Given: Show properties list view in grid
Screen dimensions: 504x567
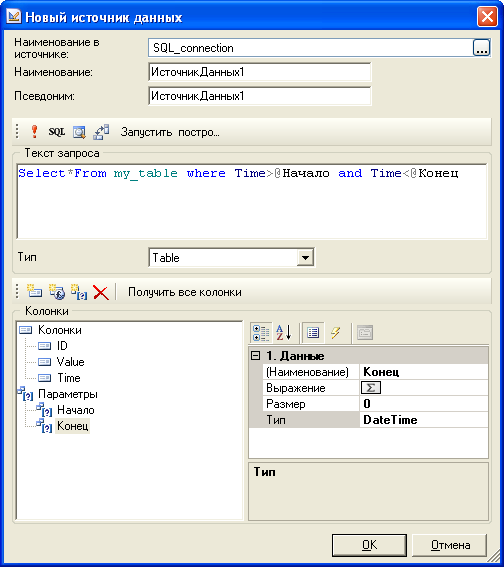Looking at the screenshot, I should pyautogui.click(x=313, y=332).
